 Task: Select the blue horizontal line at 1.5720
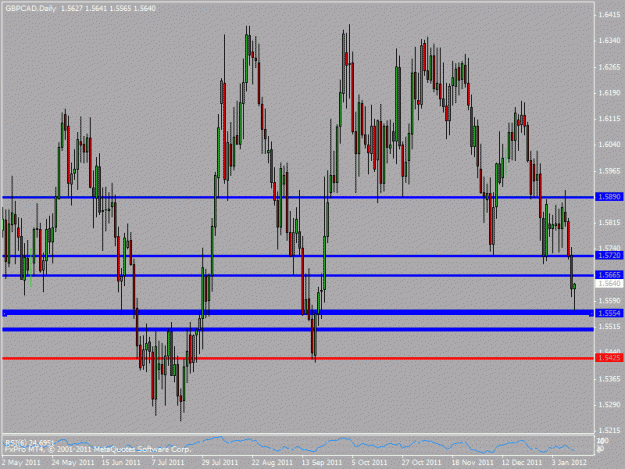(298, 256)
